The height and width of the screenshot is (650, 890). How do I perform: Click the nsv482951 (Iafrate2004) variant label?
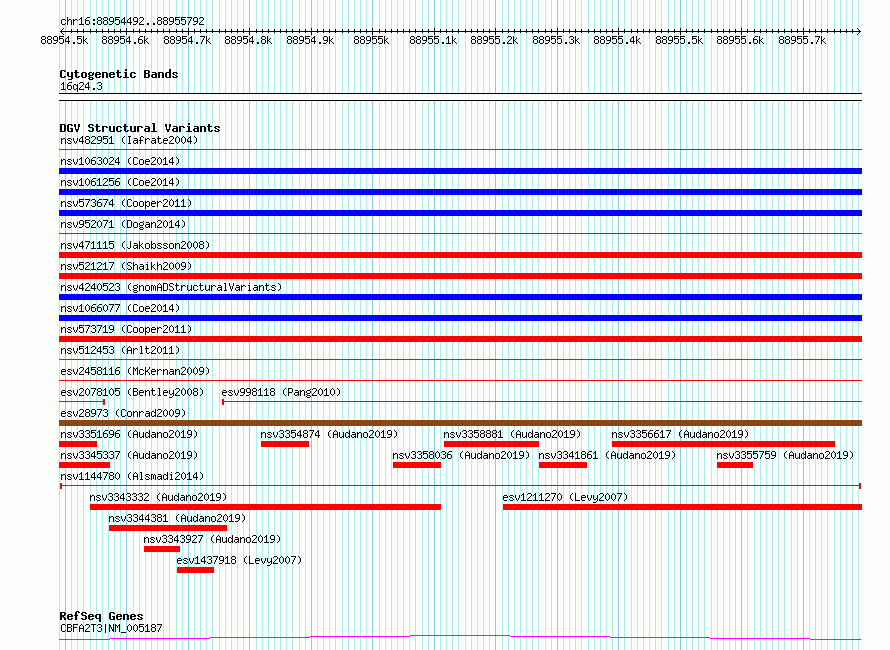click(x=129, y=140)
